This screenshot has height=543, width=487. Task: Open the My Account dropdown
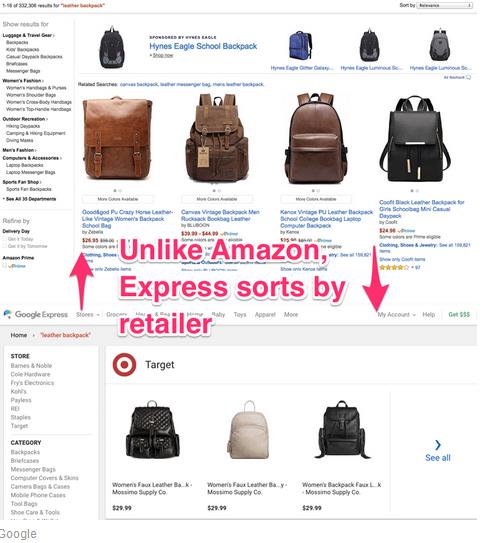pyautogui.click(x=396, y=314)
